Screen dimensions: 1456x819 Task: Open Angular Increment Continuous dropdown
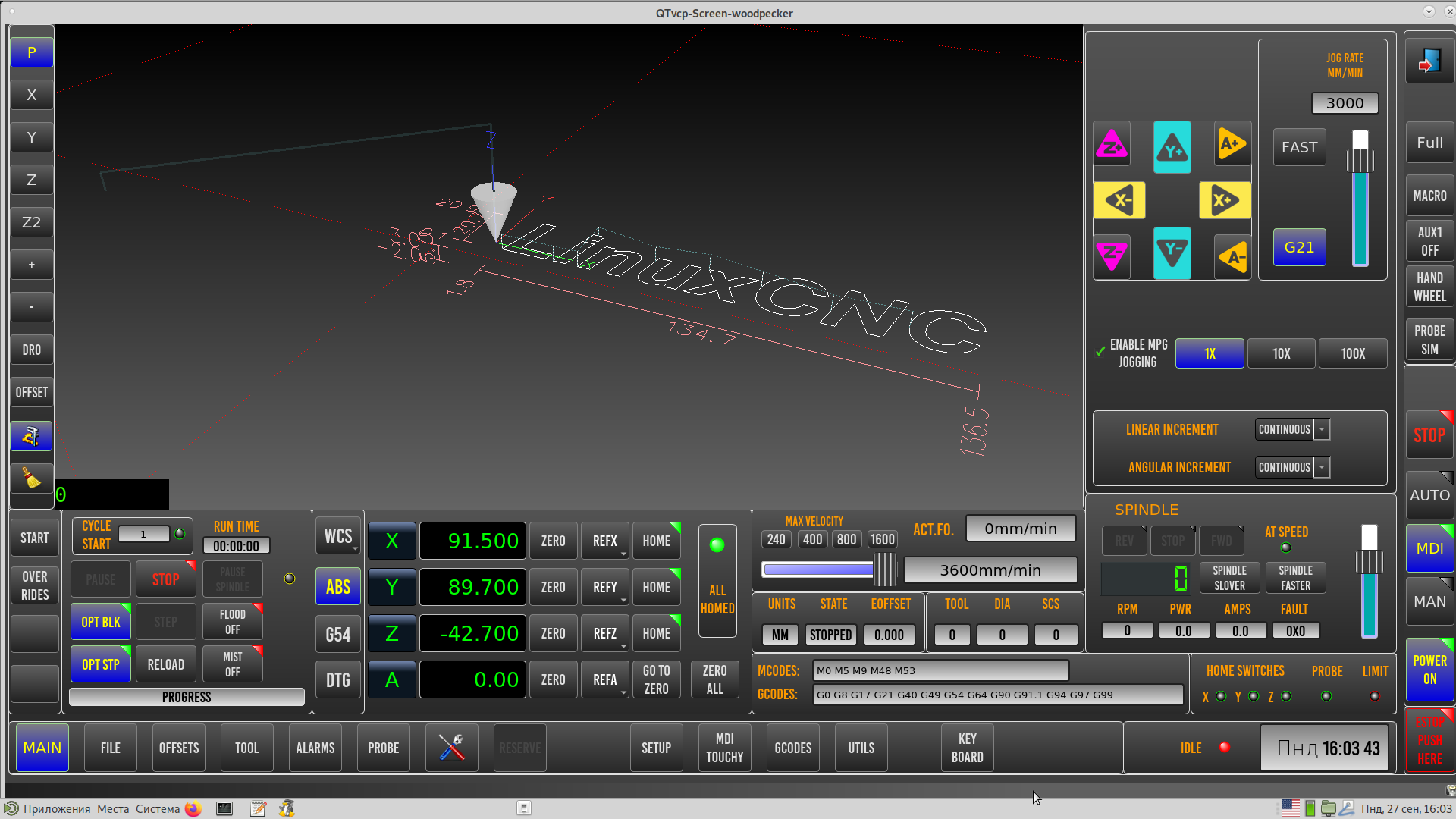pos(1292,467)
